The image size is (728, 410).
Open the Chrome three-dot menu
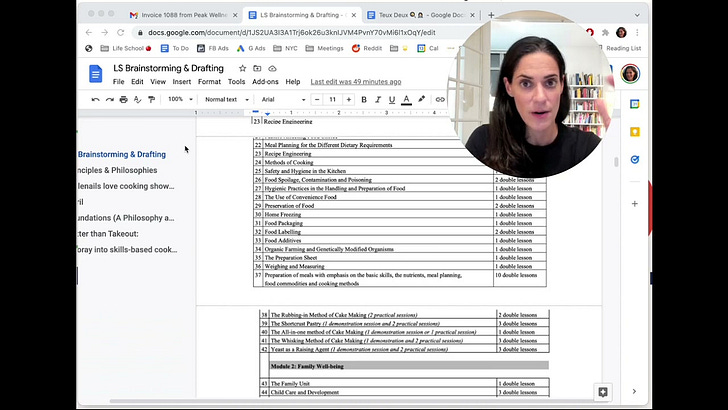pyautogui.click(x=637, y=33)
